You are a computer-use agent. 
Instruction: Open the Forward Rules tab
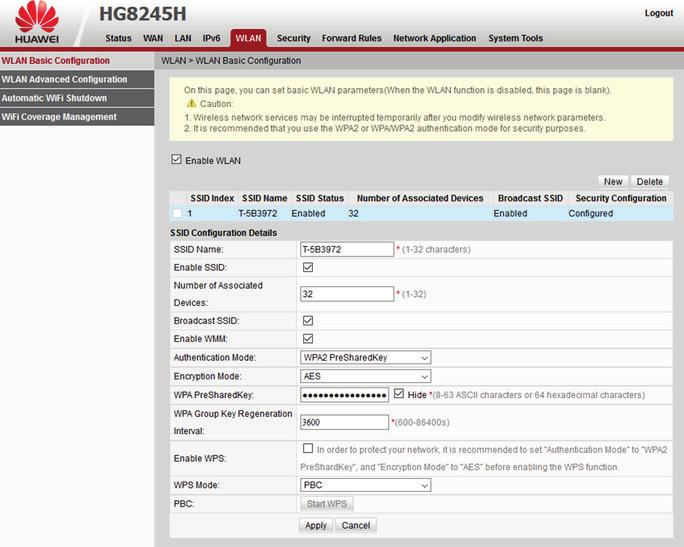pyautogui.click(x=352, y=38)
